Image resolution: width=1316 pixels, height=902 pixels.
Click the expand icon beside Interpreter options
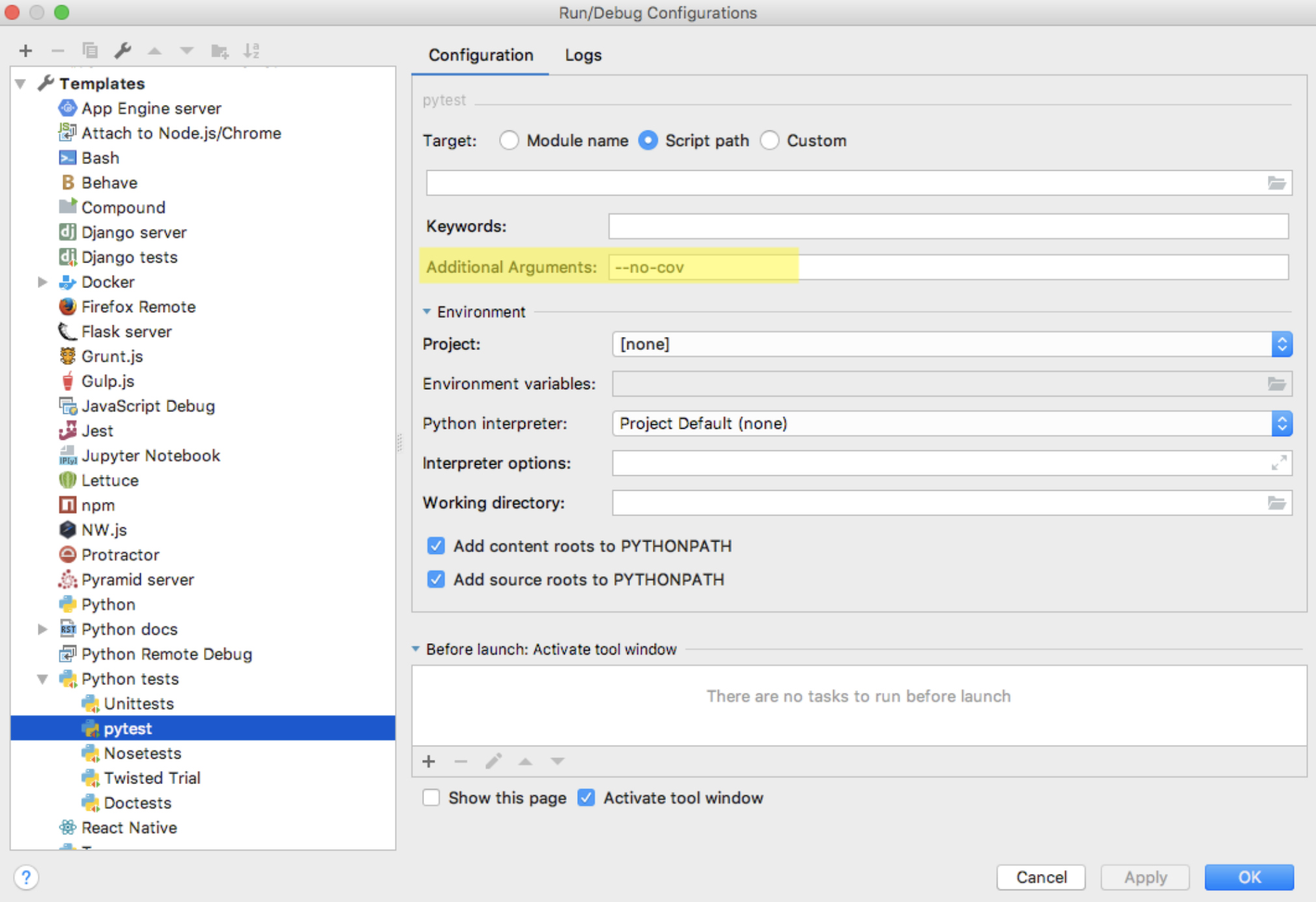[x=1280, y=463]
